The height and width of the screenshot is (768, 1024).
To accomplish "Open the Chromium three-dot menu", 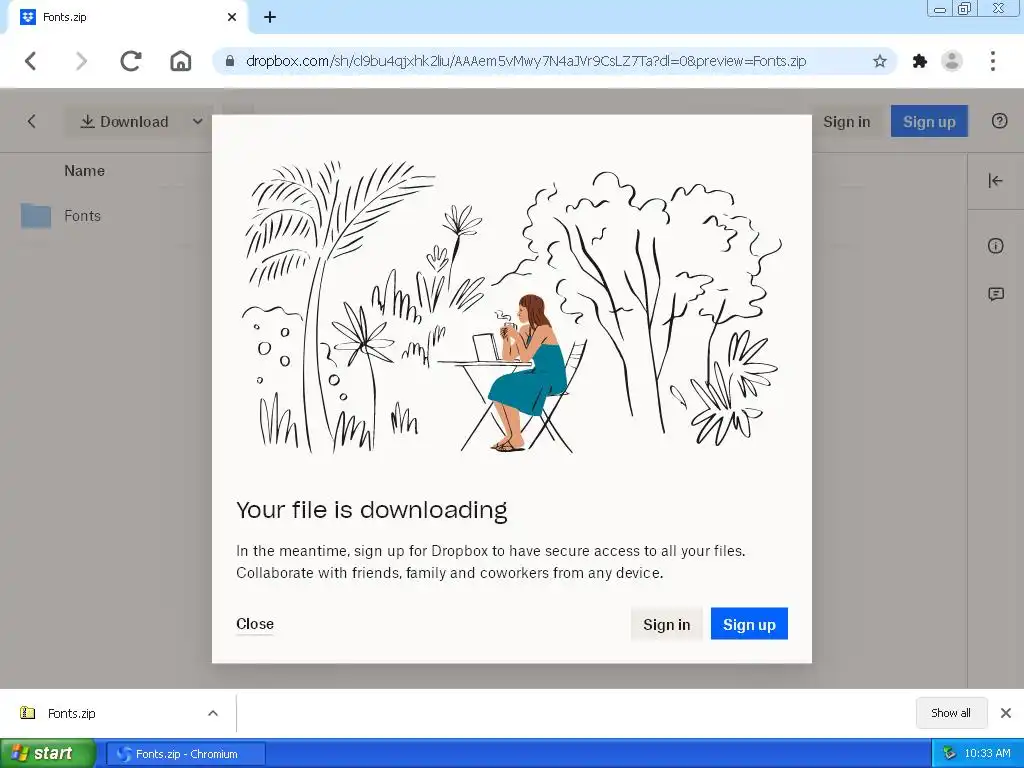I will (x=993, y=61).
